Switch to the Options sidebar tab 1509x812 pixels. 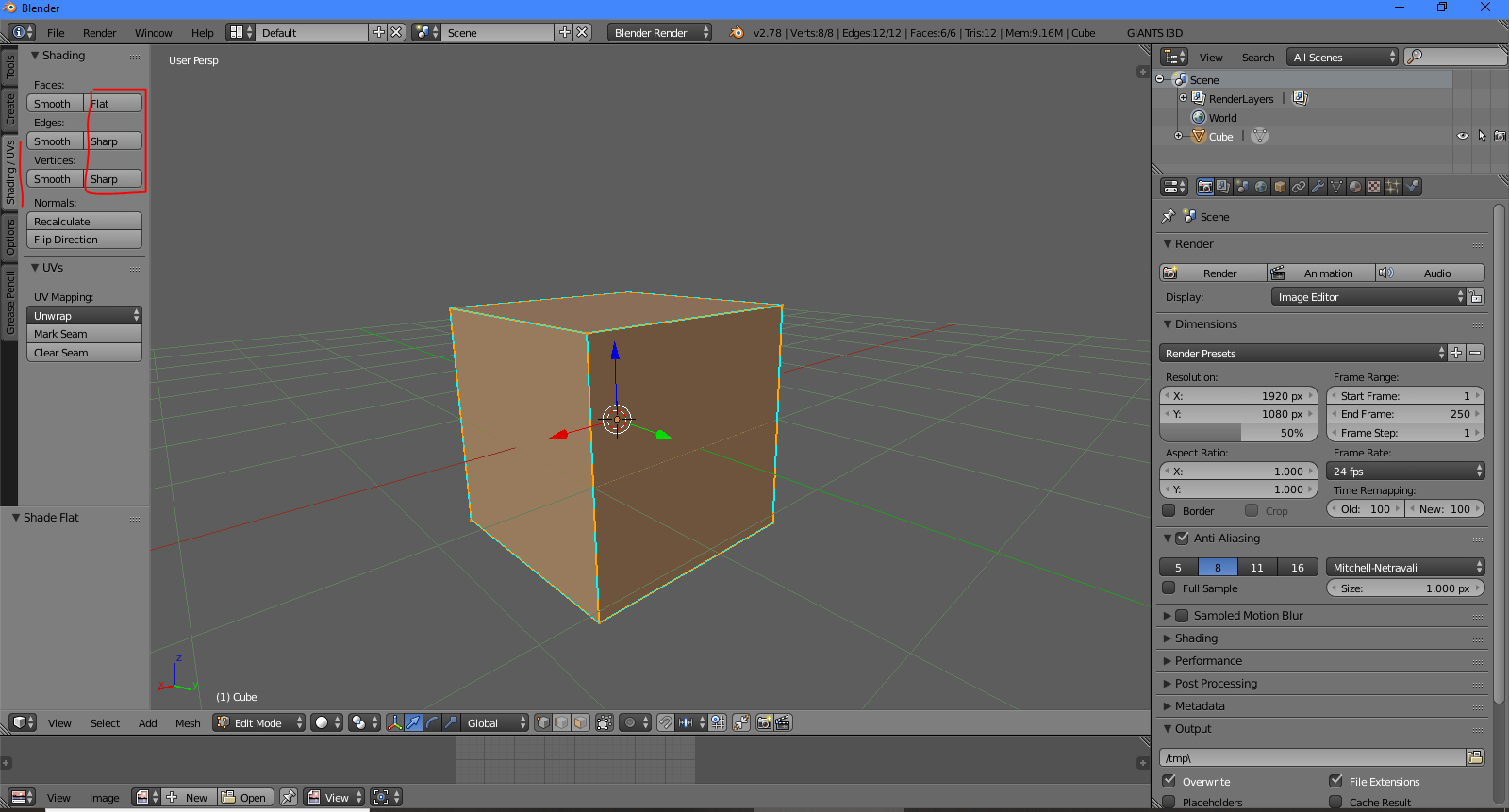coord(10,236)
